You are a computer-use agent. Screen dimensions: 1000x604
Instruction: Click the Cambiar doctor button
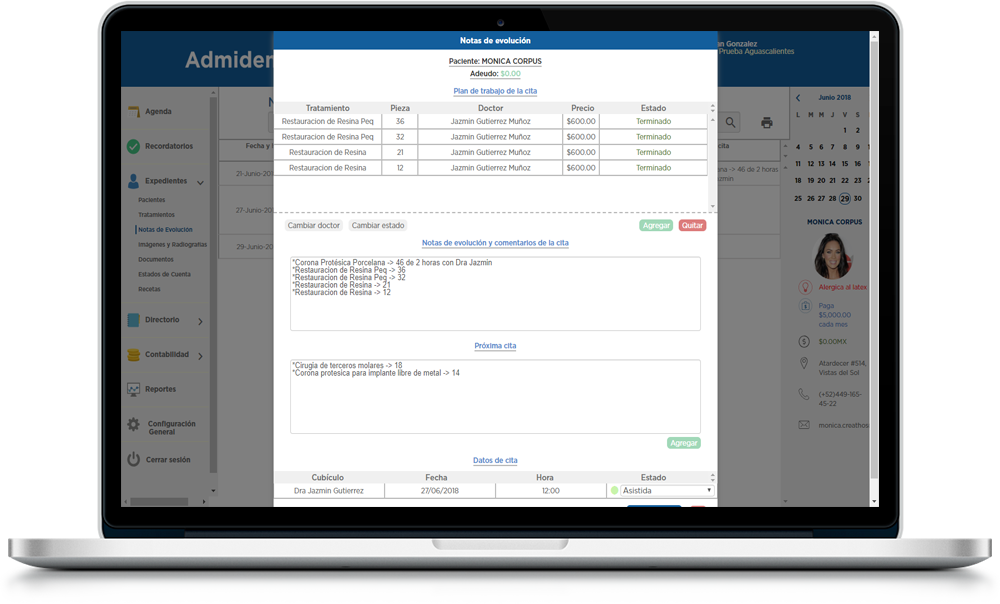click(x=313, y=226)
